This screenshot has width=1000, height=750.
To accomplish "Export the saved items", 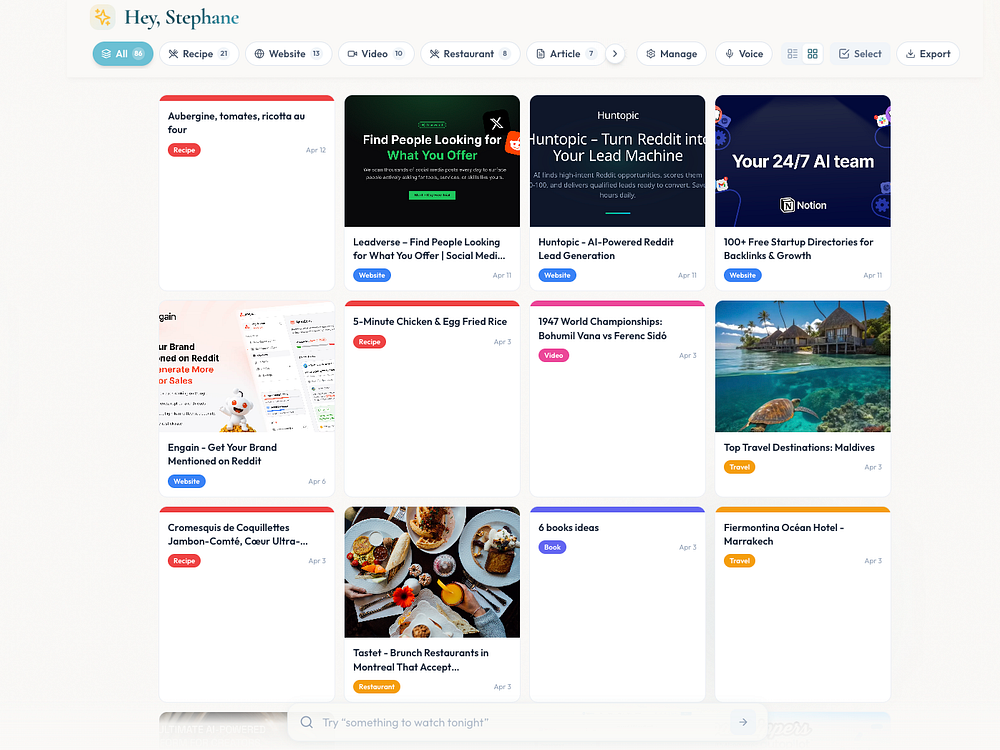I will pos(928,54).
